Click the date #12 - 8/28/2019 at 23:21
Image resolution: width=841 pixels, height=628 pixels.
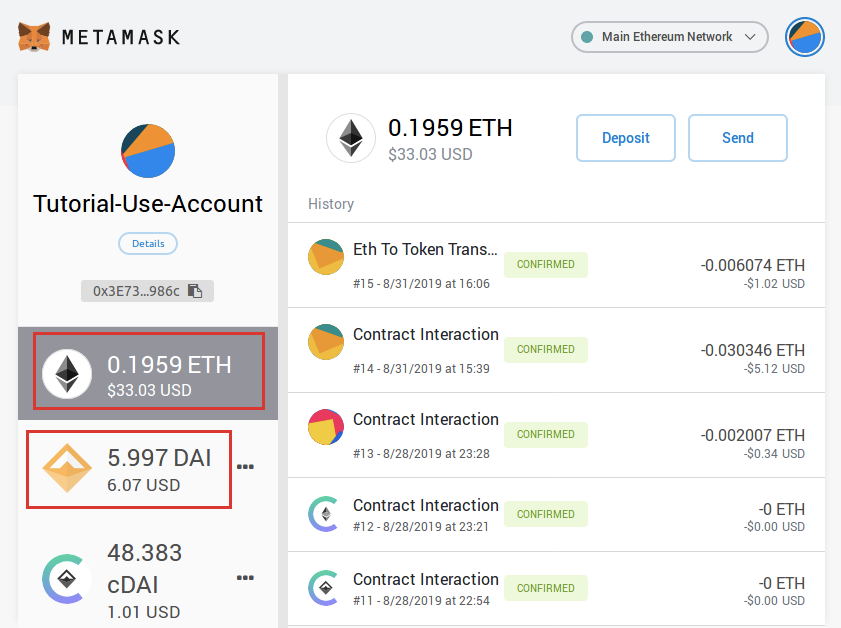[421, 527]
